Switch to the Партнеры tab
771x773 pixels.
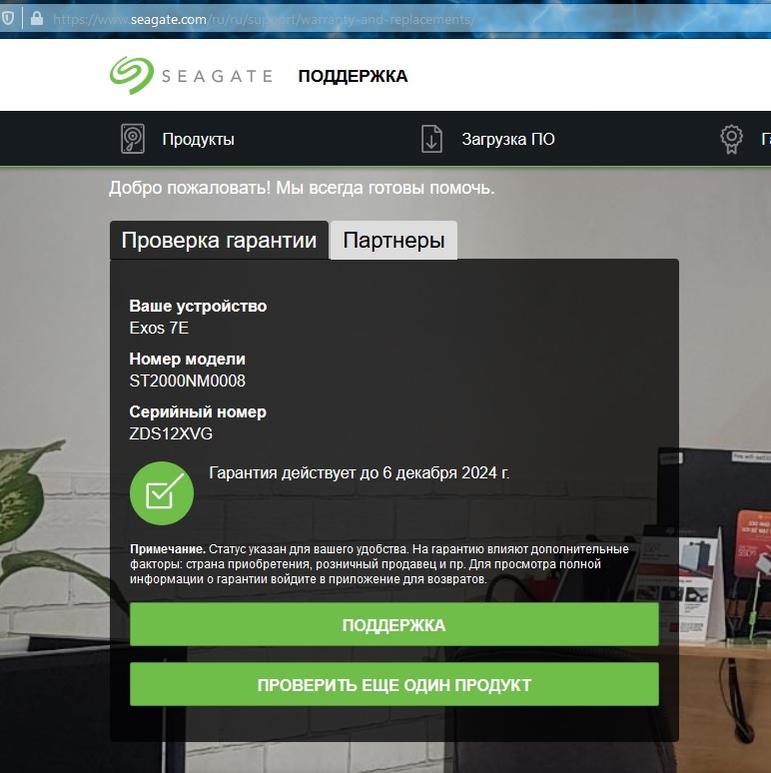coord(393,240)
